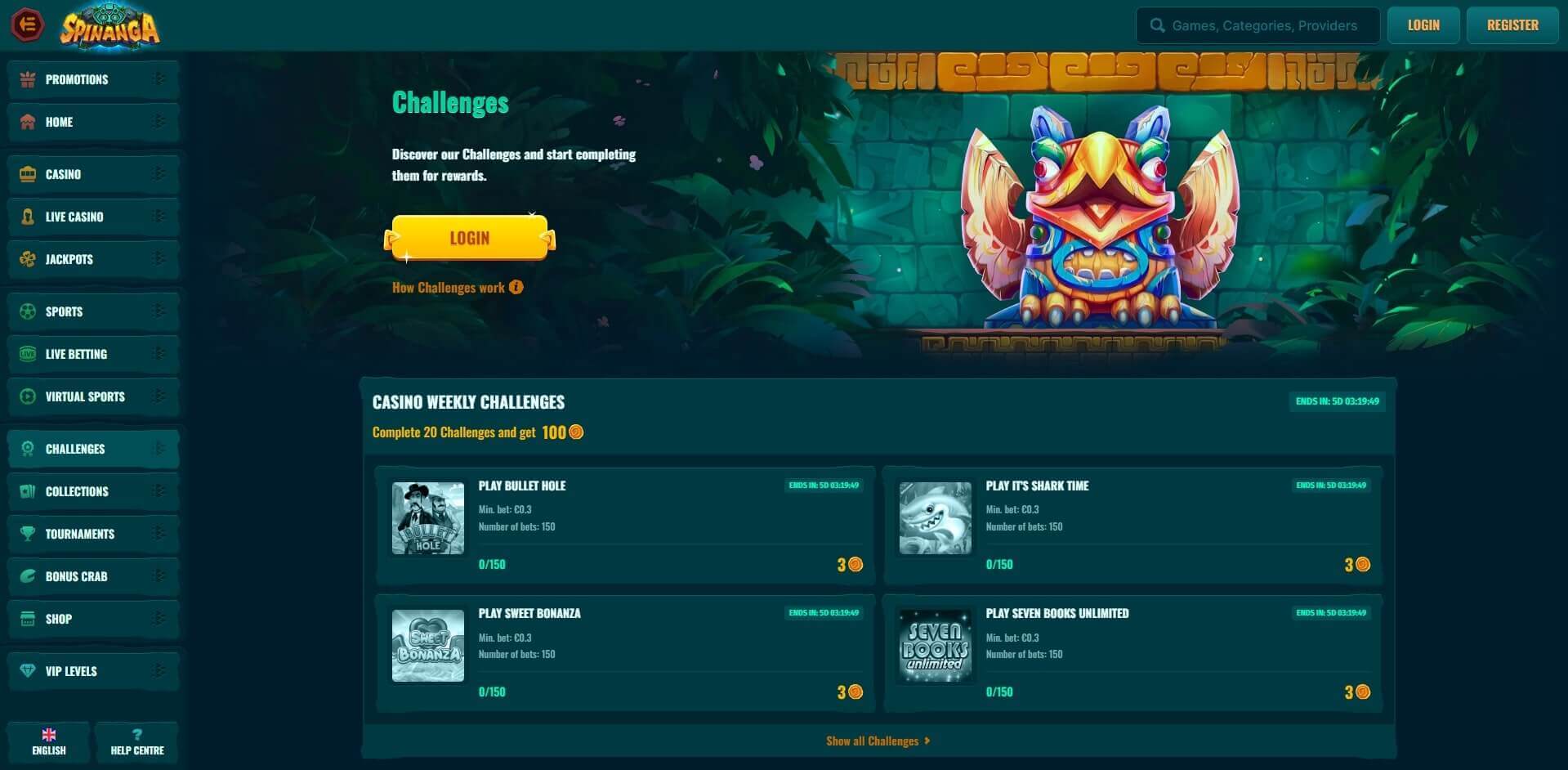Go to Collections in the sidebar

(x=93, y=491)
